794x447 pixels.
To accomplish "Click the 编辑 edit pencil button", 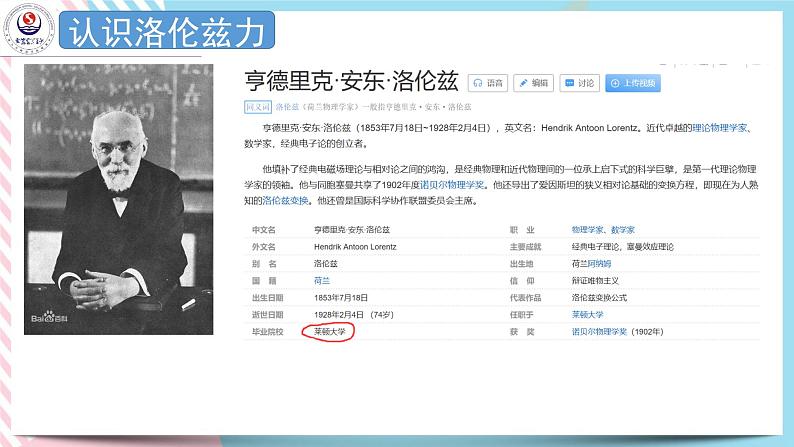I will pyautogui.click(x=534, y=83).
